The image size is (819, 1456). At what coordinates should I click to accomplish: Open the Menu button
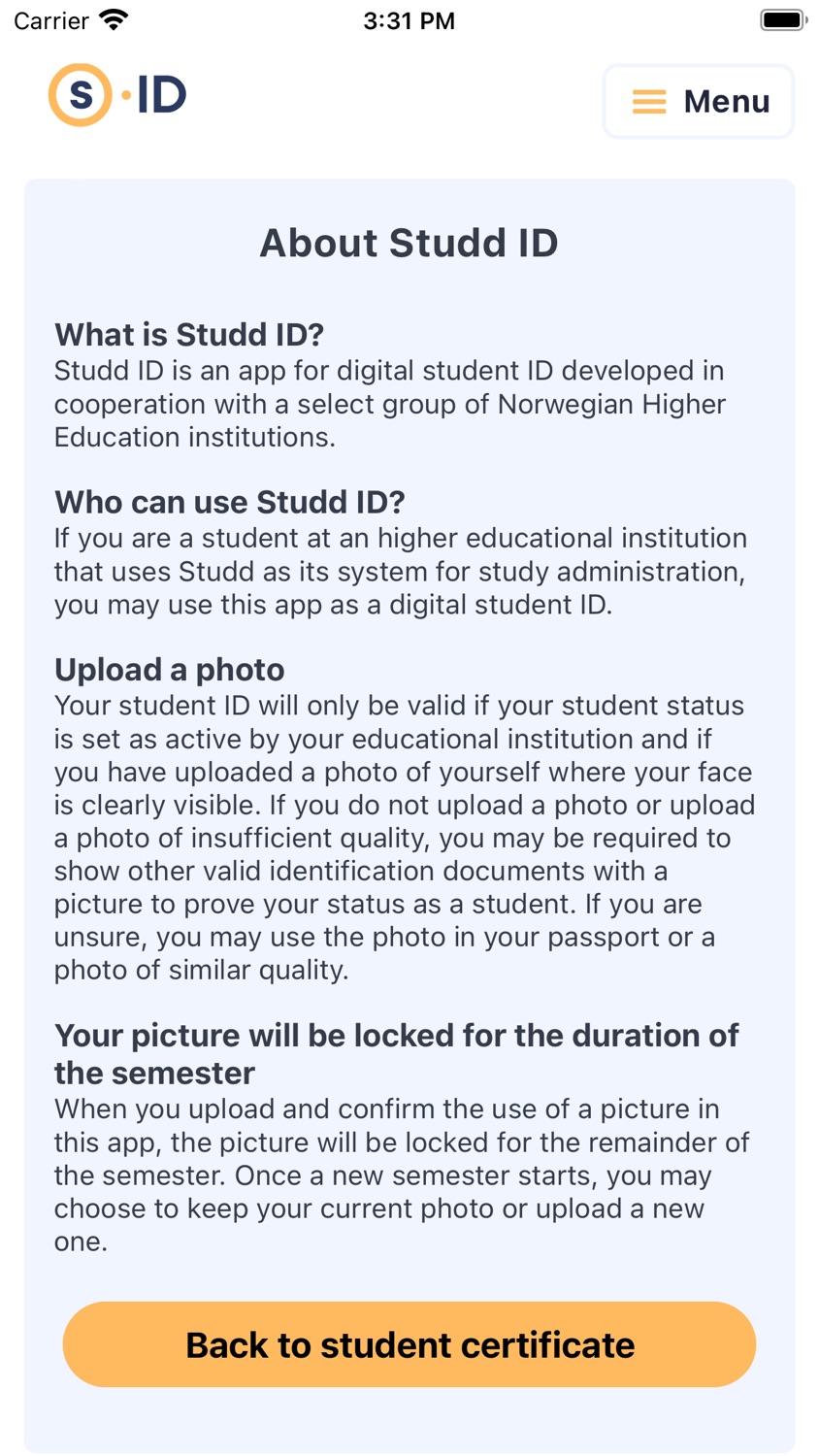point(699,101)
